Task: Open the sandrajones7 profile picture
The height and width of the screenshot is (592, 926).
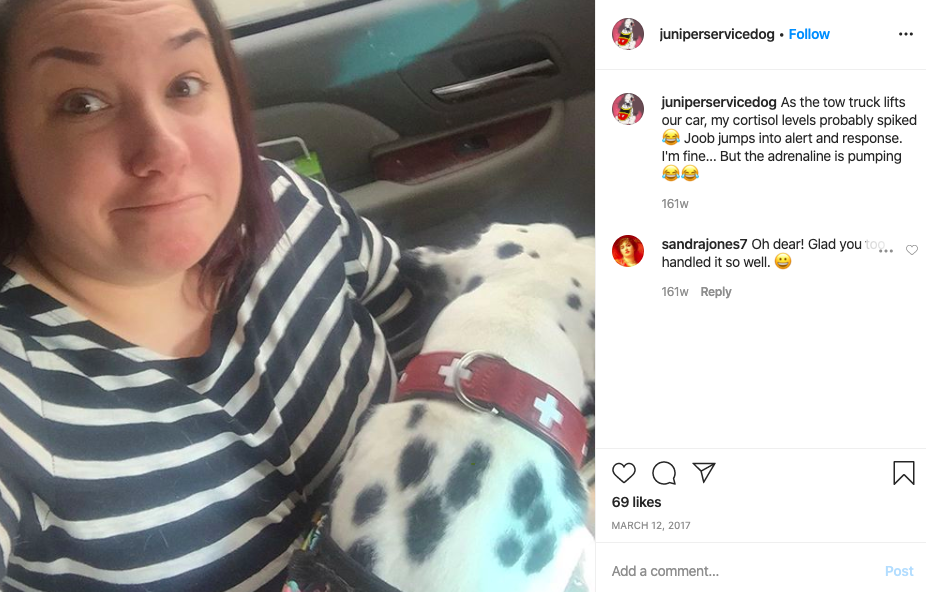Action: tap(628, 251)
